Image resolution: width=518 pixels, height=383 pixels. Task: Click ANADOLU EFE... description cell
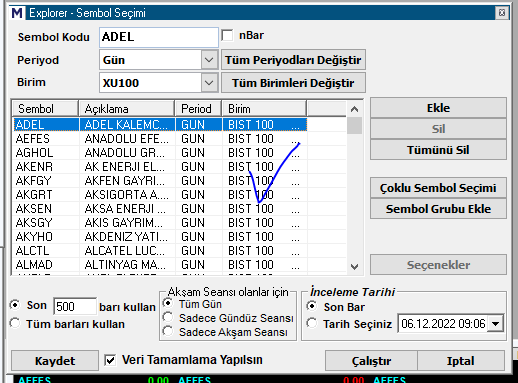127,139
